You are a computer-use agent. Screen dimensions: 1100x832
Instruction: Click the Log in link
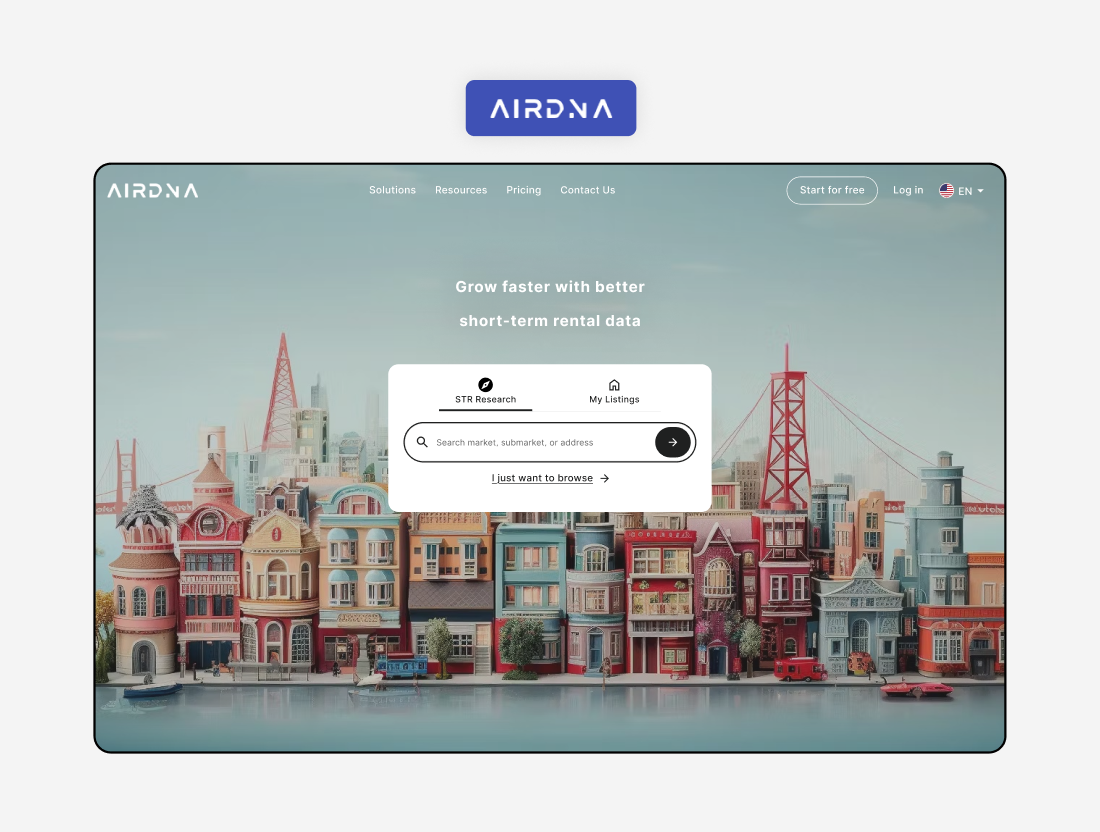coord(908,190)
